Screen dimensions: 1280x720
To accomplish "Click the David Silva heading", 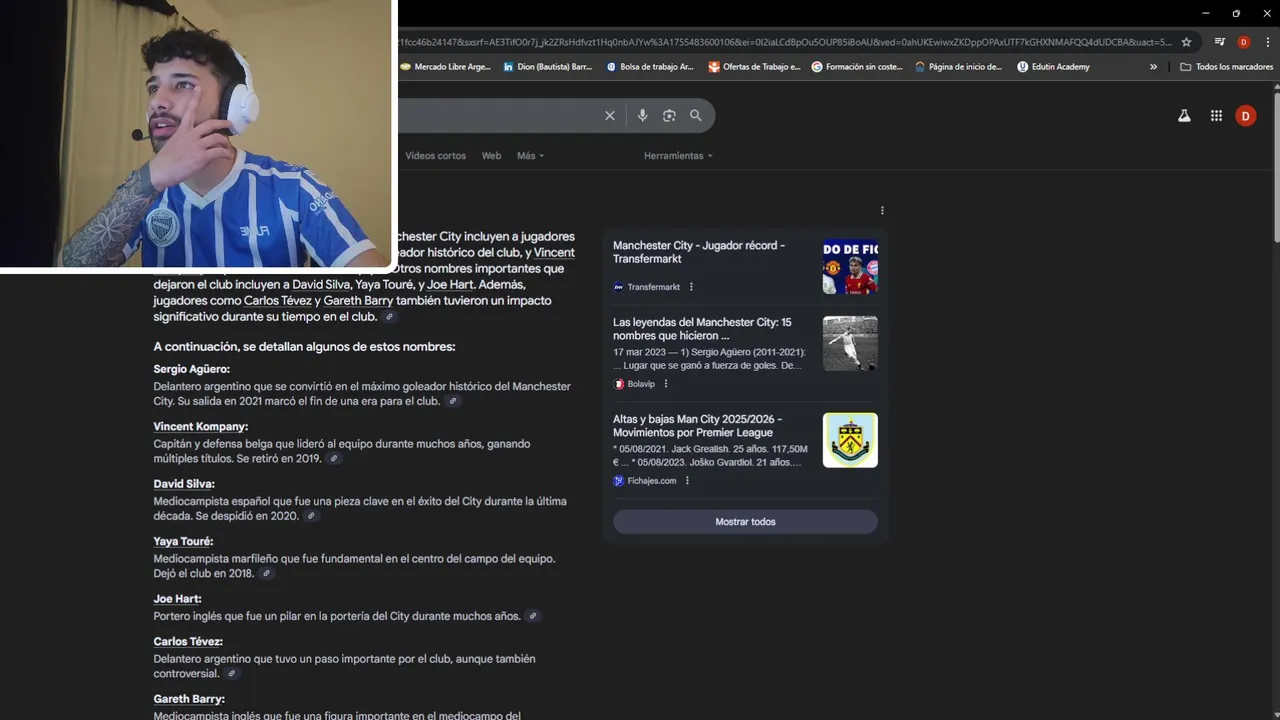I will tap(184, 484).
